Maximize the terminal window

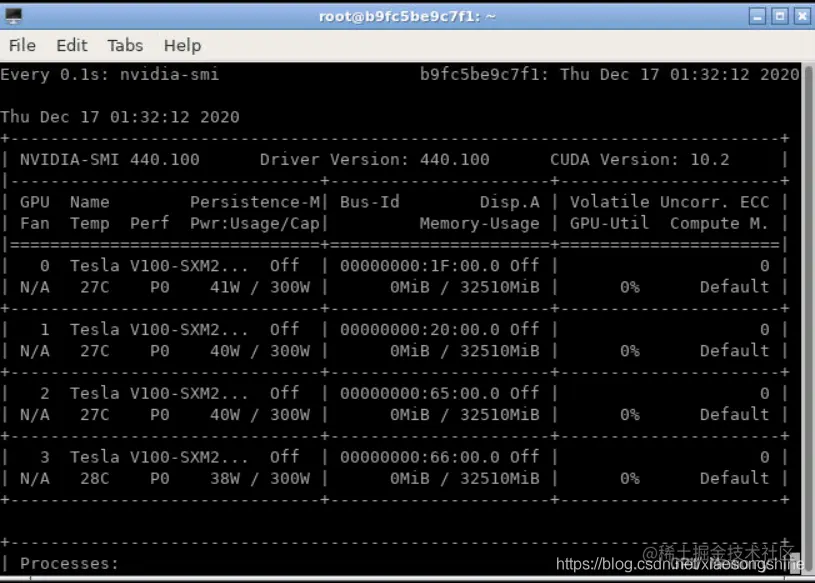click(780, 16)
